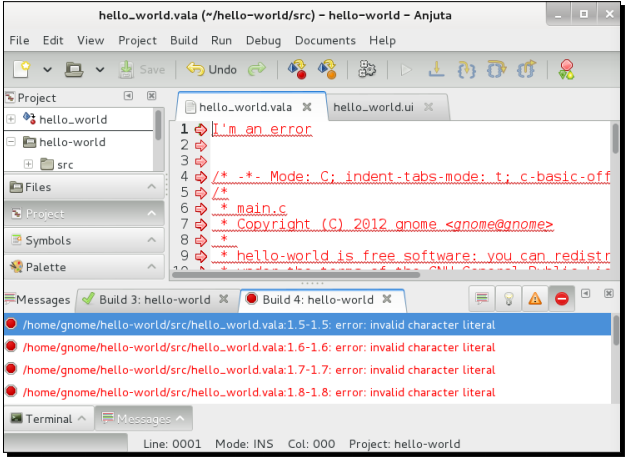Switch to the hello_world.ui tab
Viewport: 627px width, 461px height.
click(x=375, y=106)
